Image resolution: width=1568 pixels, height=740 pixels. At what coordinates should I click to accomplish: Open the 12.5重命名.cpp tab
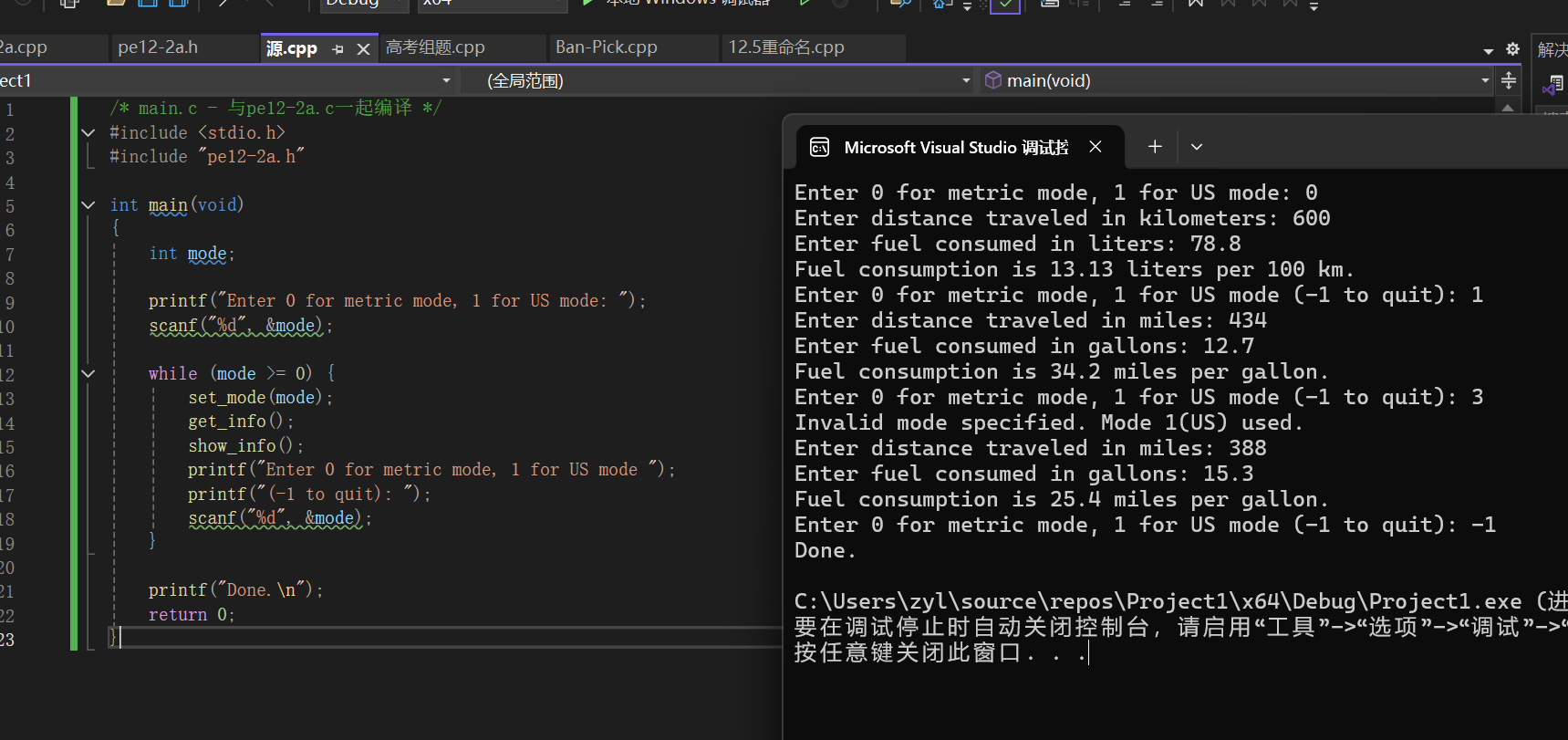(786, 47)
